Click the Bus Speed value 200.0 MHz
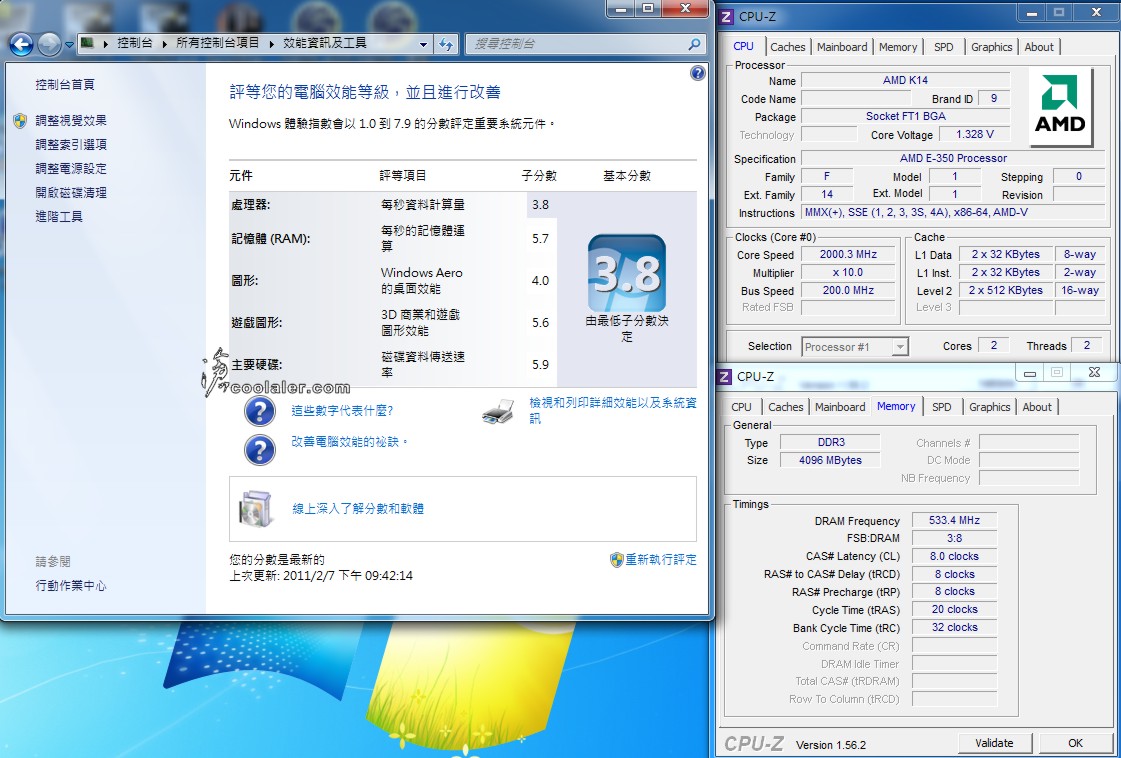Viewport: 1121px width, 758px height. [x=848, y=290]
